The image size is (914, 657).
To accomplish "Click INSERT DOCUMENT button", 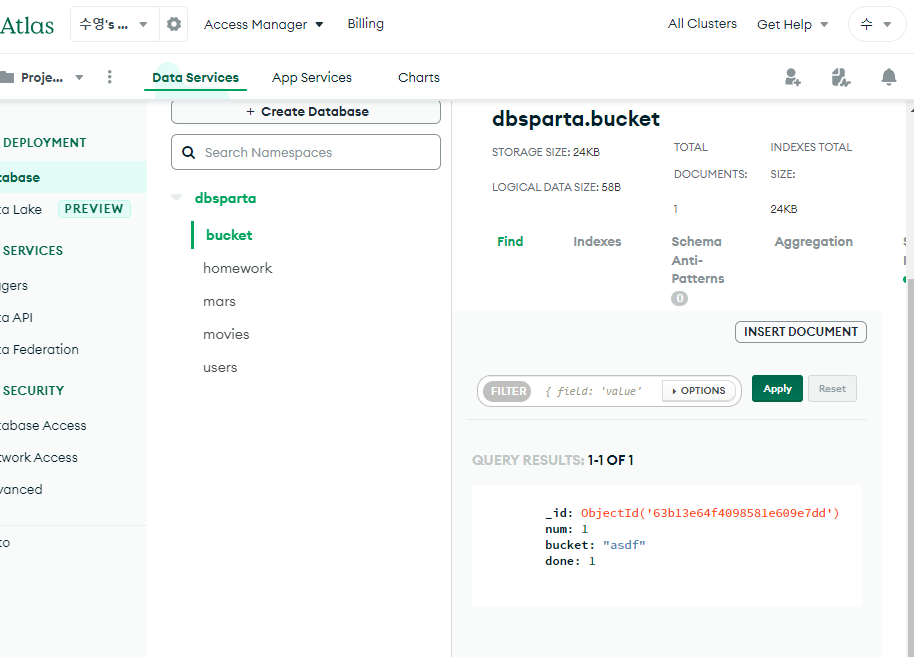I will click(x=800, y=332).
